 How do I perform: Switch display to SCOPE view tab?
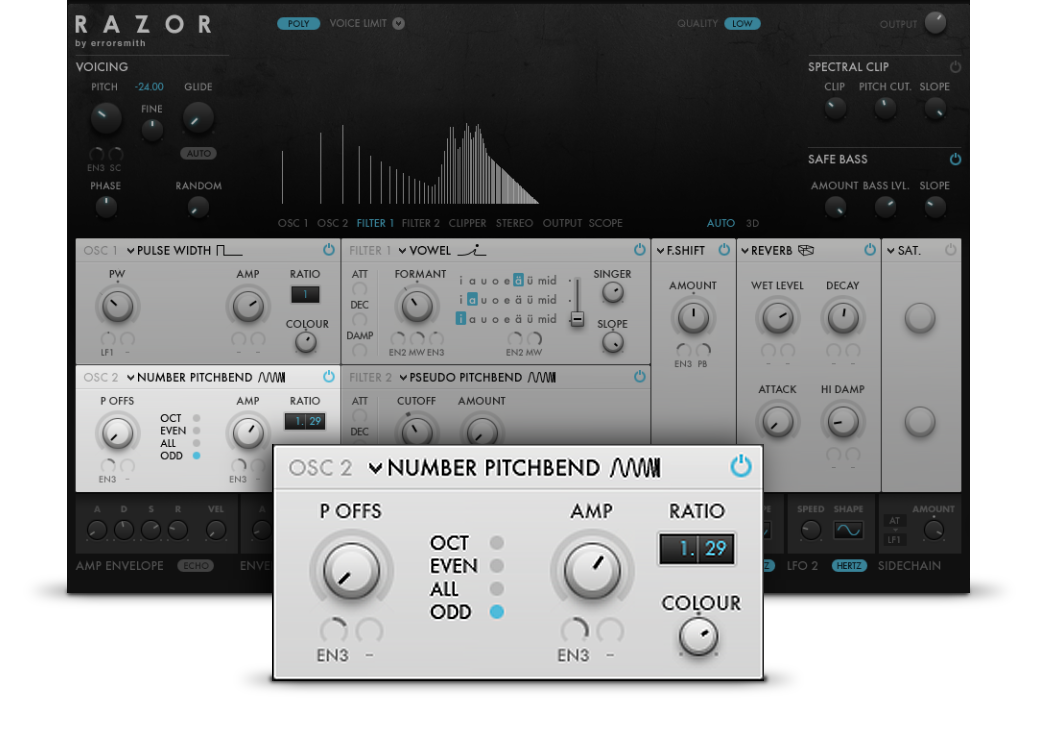pyautogui.click(x=606, y=223)
